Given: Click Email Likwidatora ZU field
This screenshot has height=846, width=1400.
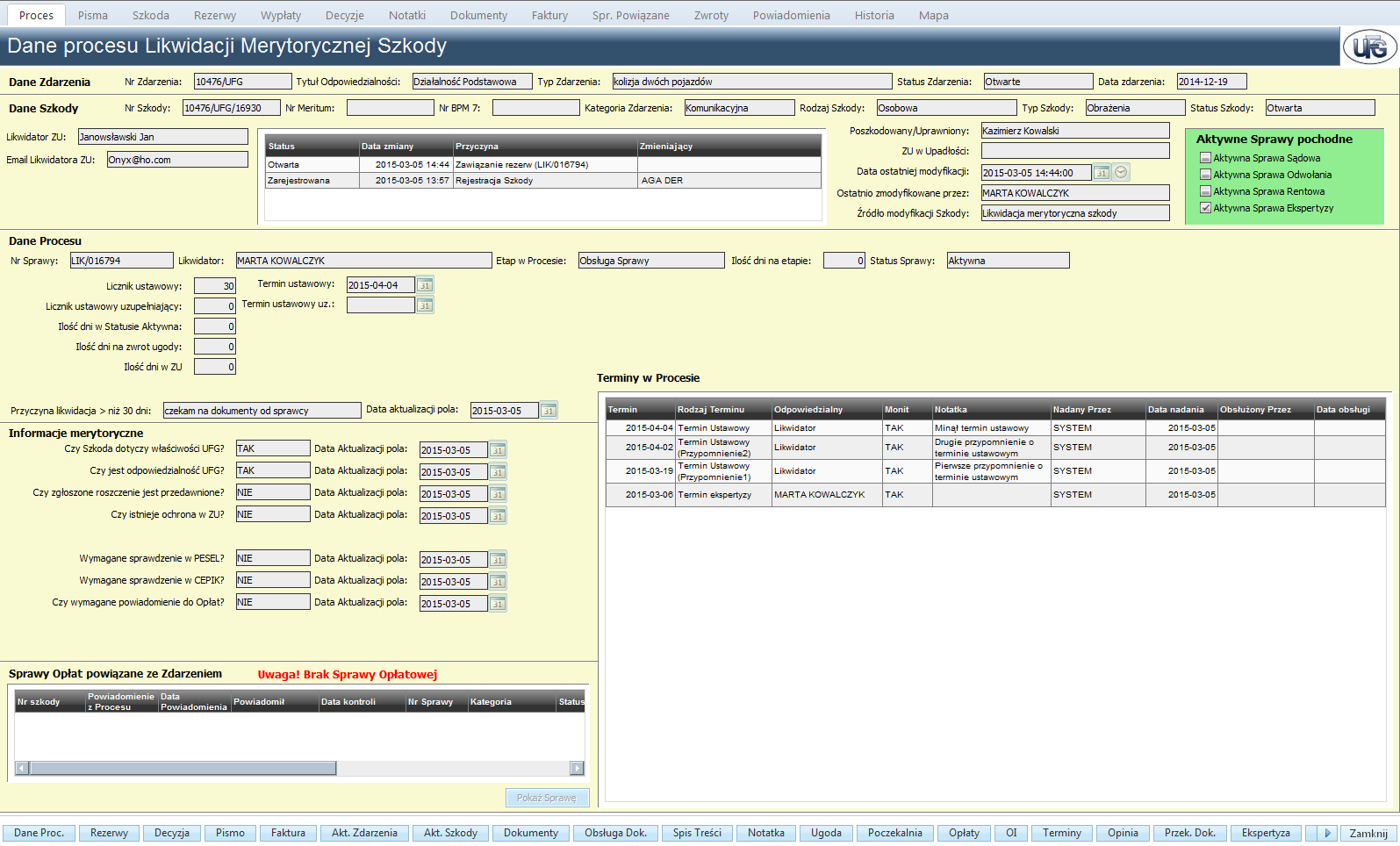Looking at the screenshot, I should (177, 160).
